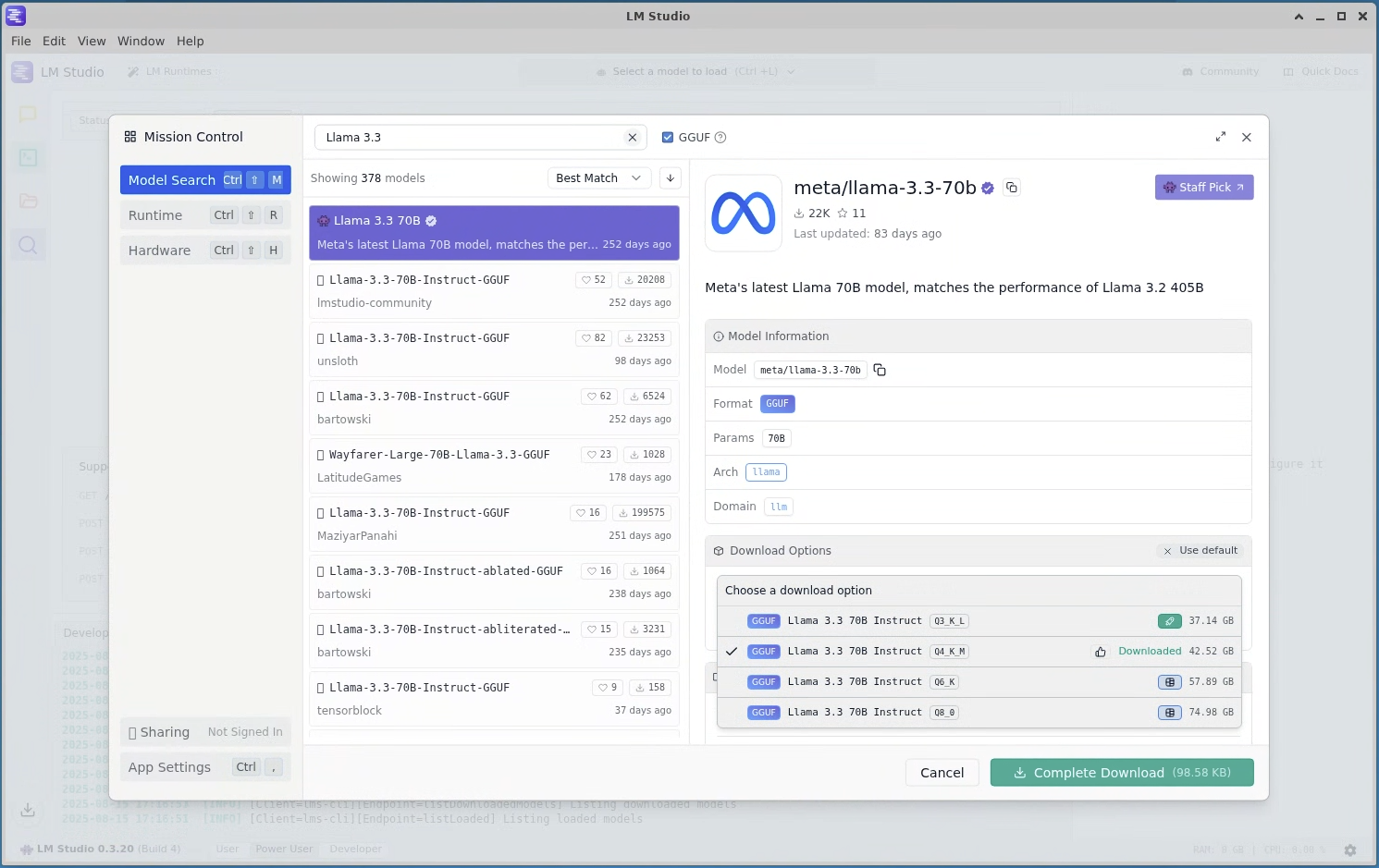Open the Best Match sort dropdown
1379x868 pixels.
598,177
